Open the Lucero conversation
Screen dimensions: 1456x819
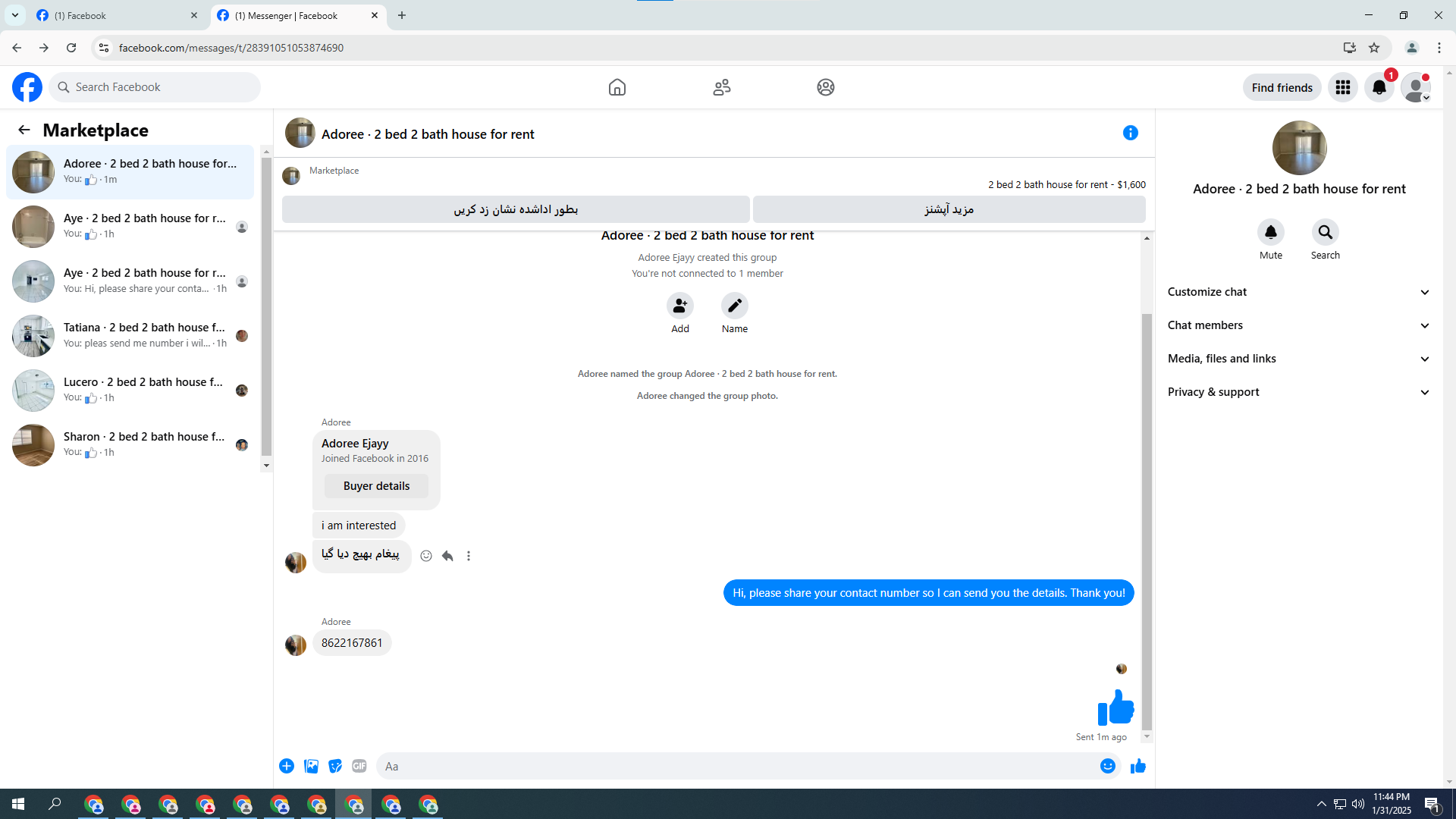(130, 391)
